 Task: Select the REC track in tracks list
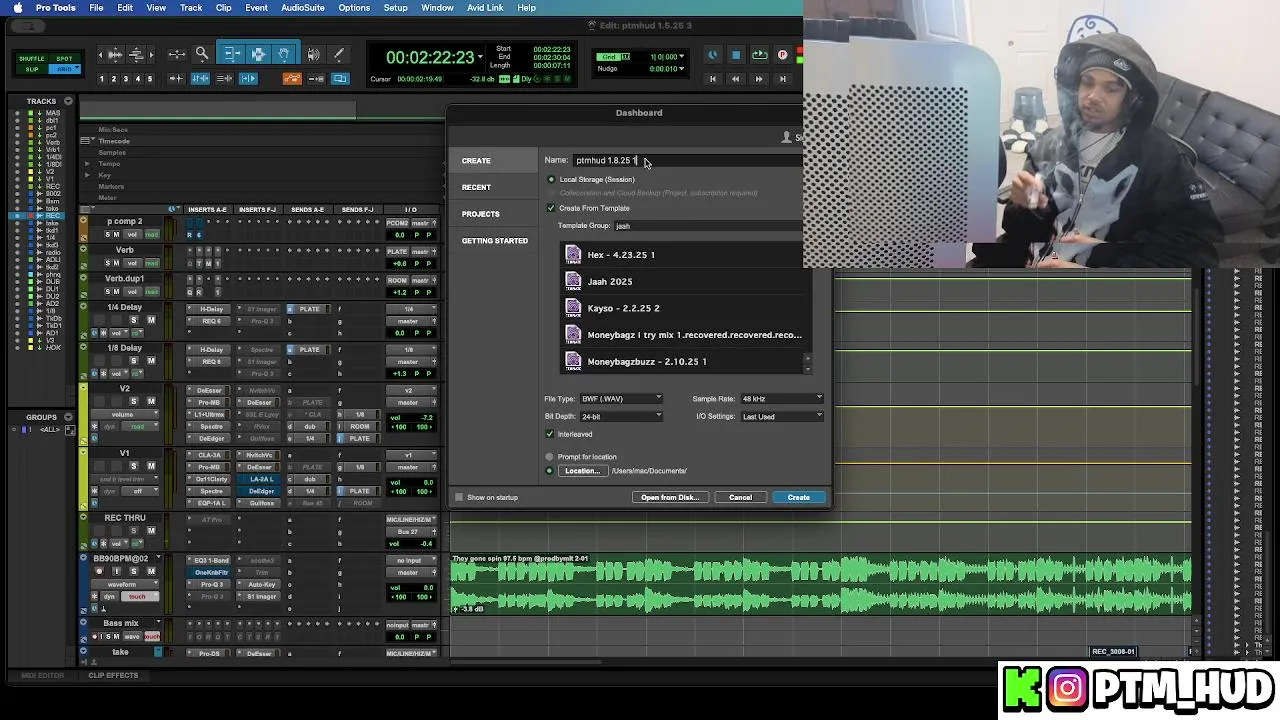tap(53, 216)
